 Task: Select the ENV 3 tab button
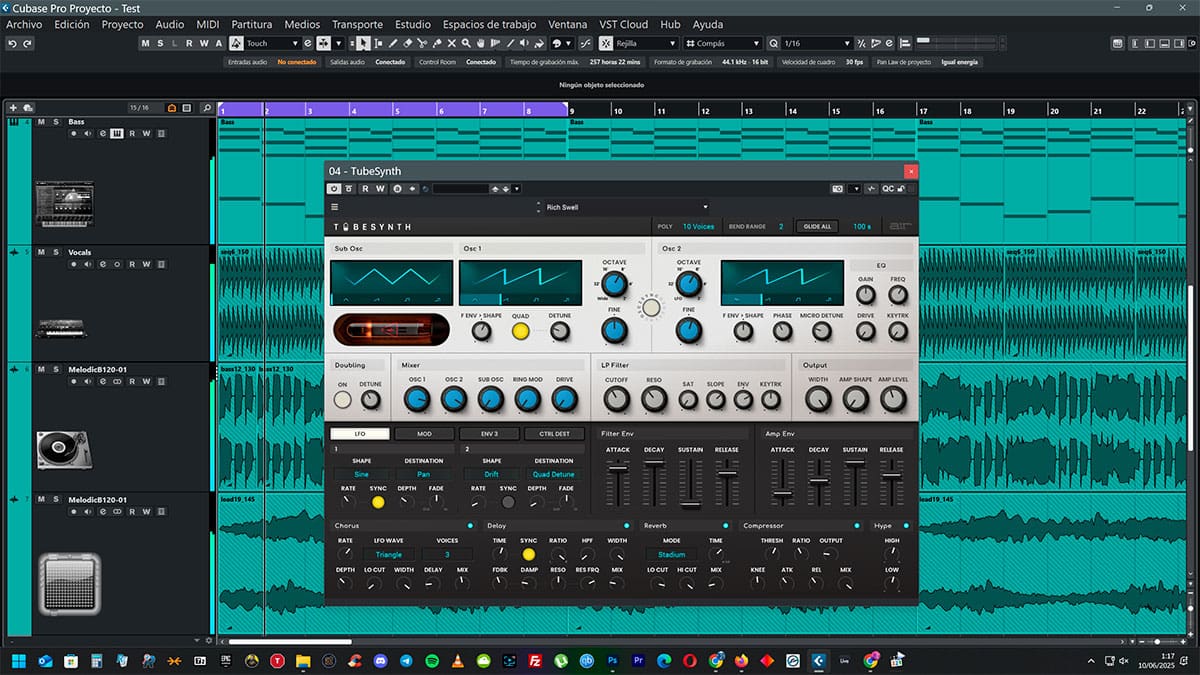(x=489, y=434)
